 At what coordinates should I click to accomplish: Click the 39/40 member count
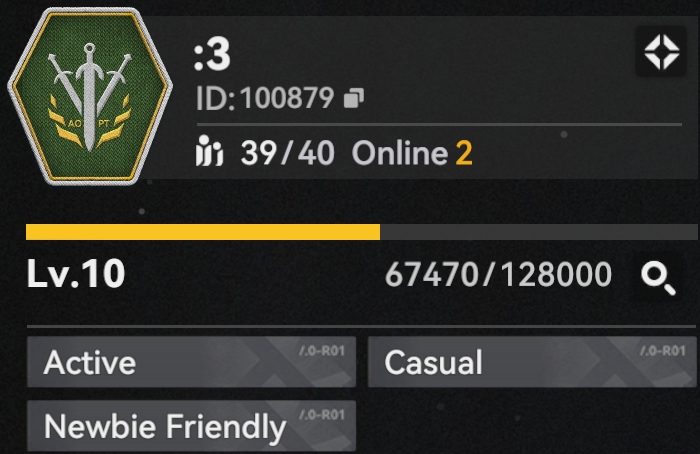[x=288, y=153]
